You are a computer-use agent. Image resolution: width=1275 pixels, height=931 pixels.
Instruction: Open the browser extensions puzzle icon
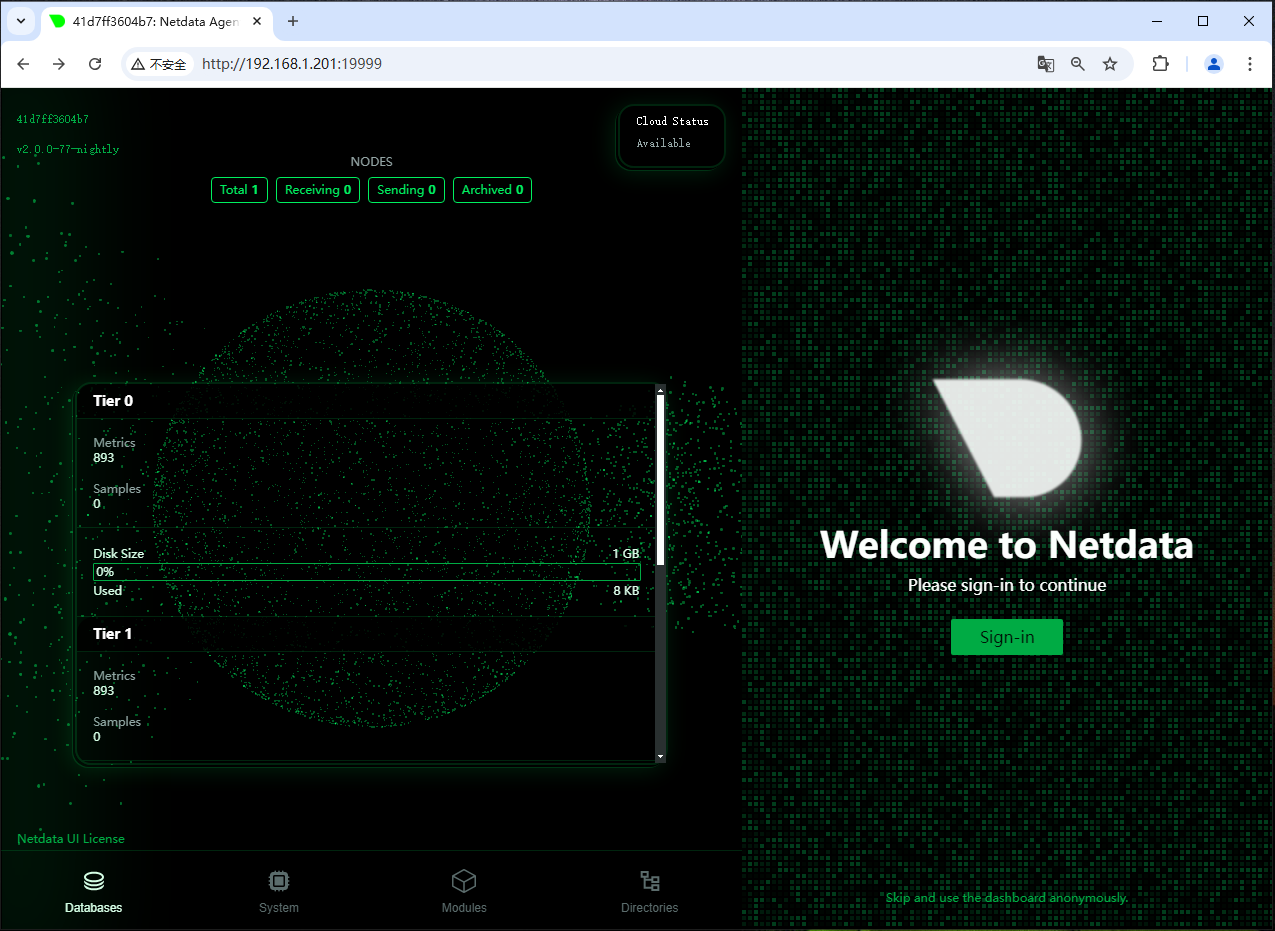point(1160,64)
